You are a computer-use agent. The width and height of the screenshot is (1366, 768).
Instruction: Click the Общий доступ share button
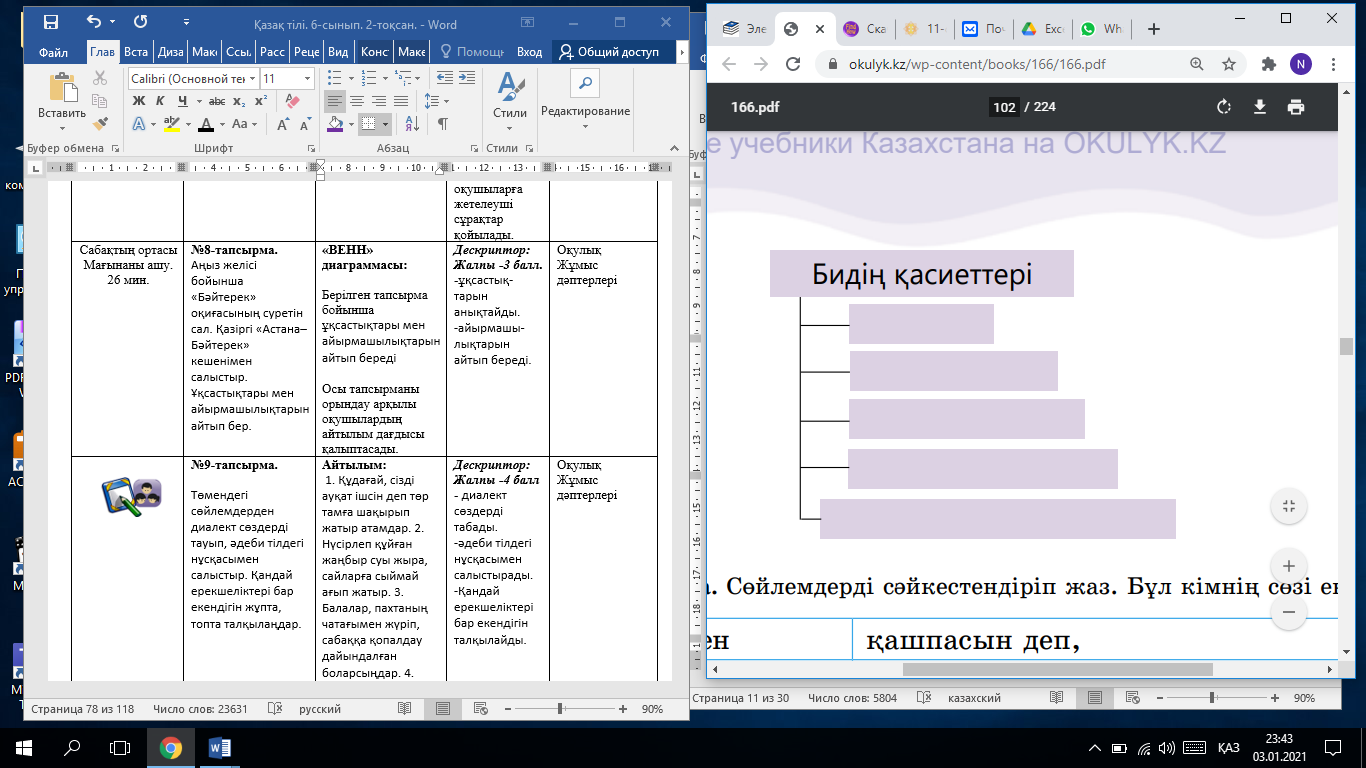[x=611, y=52]
